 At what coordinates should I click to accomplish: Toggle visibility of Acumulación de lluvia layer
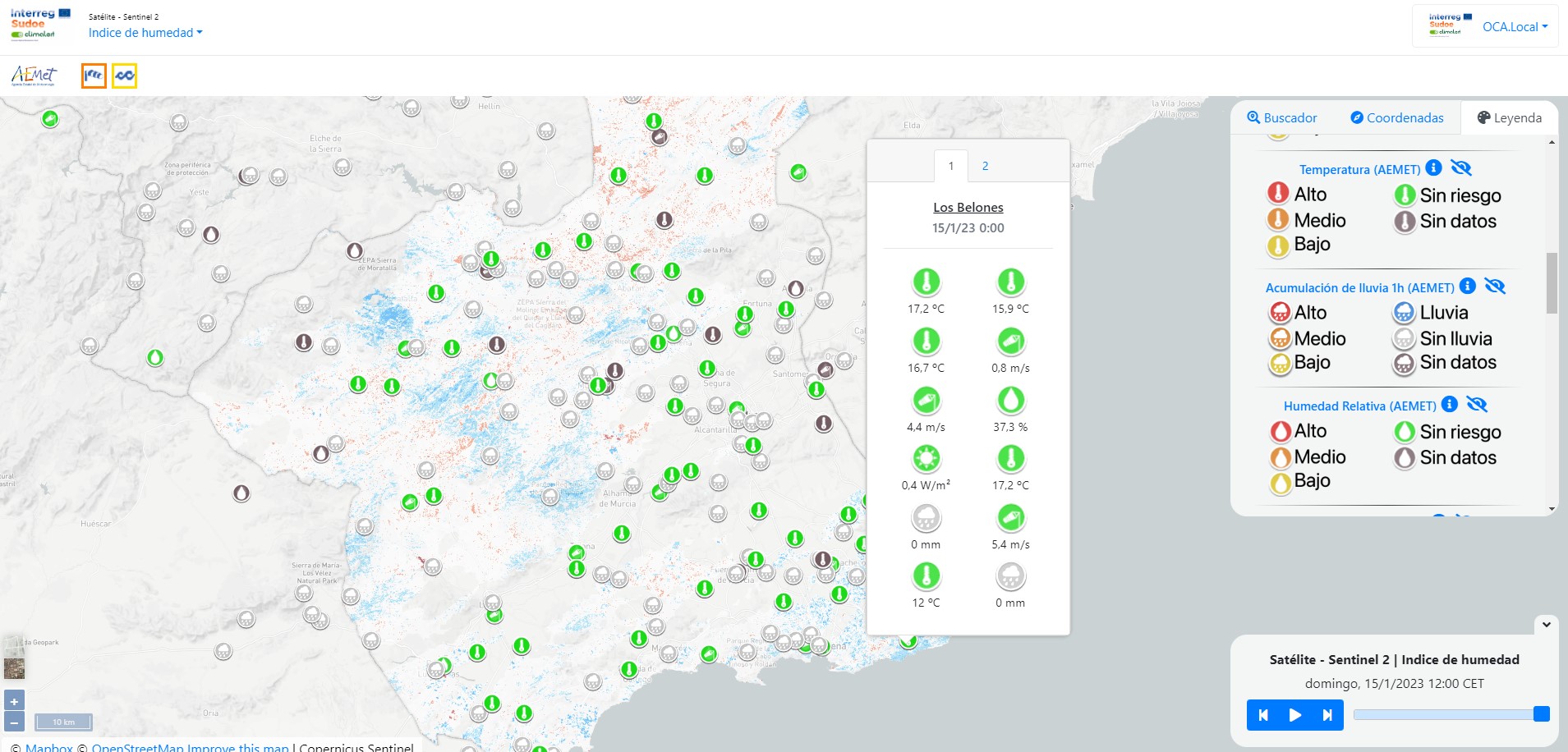(x=1494, y=287)
